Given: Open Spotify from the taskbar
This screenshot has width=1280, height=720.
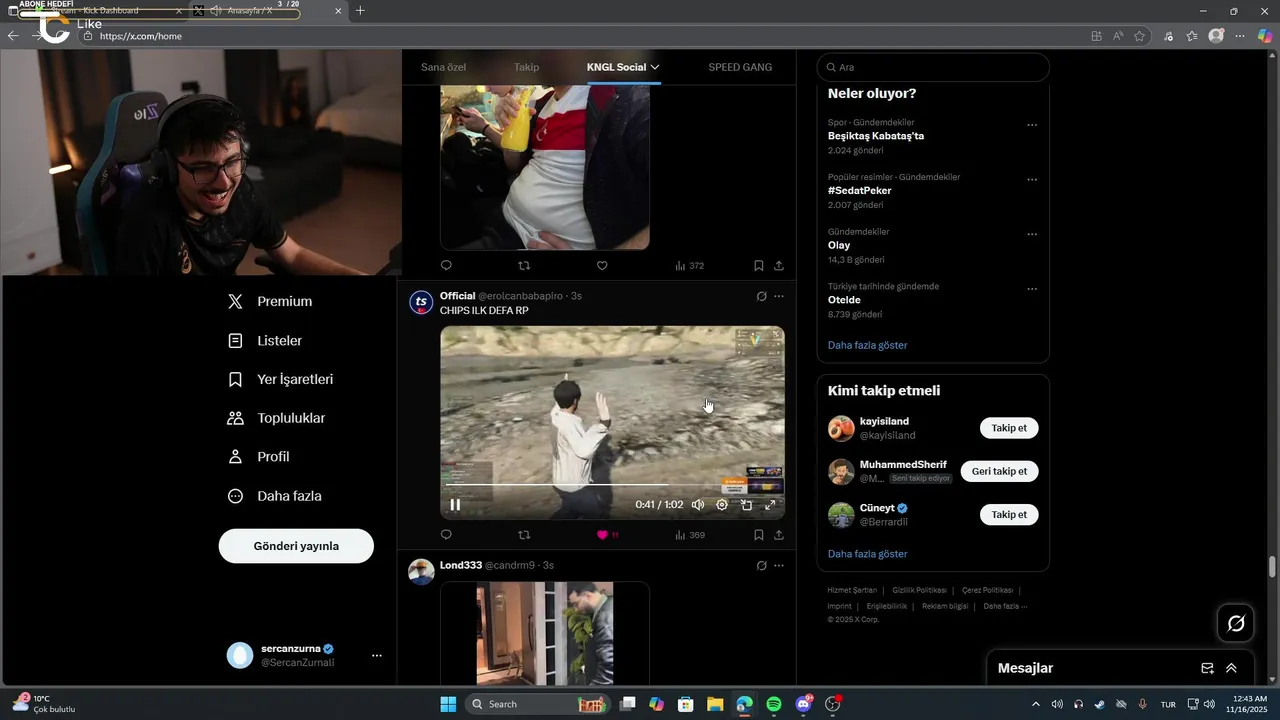Looking at the screenshot, I should click(774, 704).
